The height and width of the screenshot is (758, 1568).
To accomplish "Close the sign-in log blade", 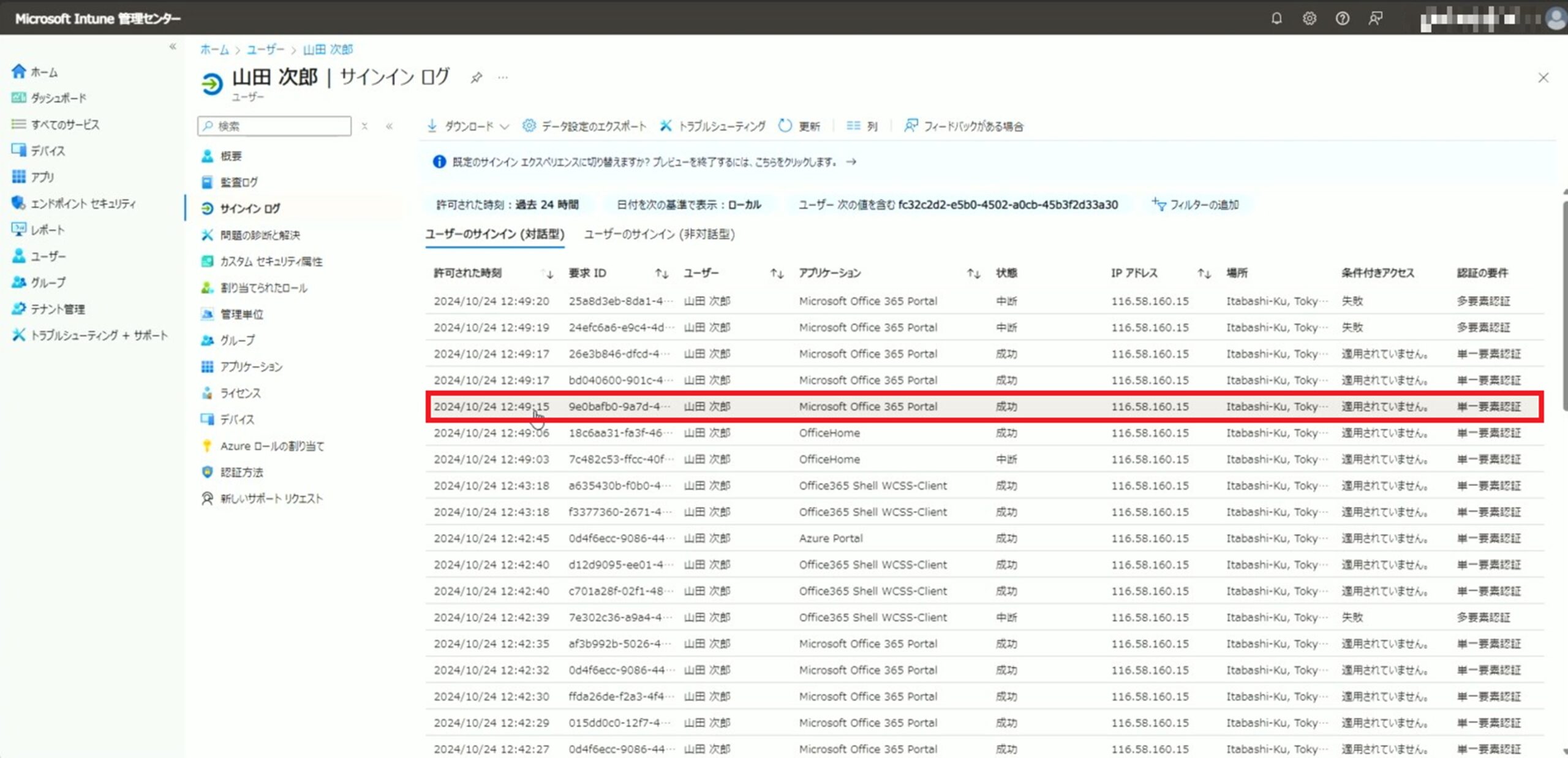I will (1543, 78).
